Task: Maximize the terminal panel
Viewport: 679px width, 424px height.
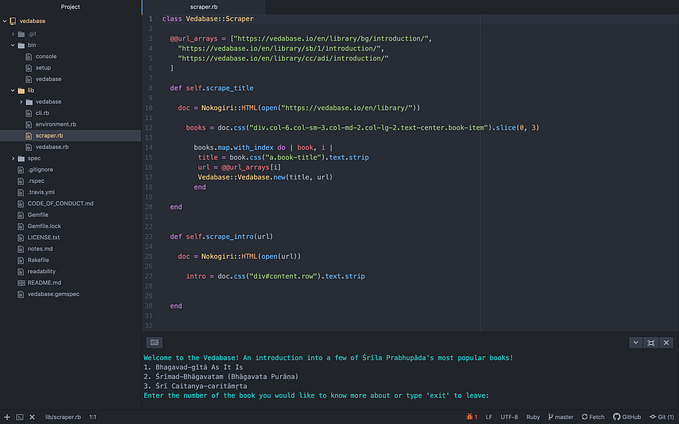Action: coord(651,343)
